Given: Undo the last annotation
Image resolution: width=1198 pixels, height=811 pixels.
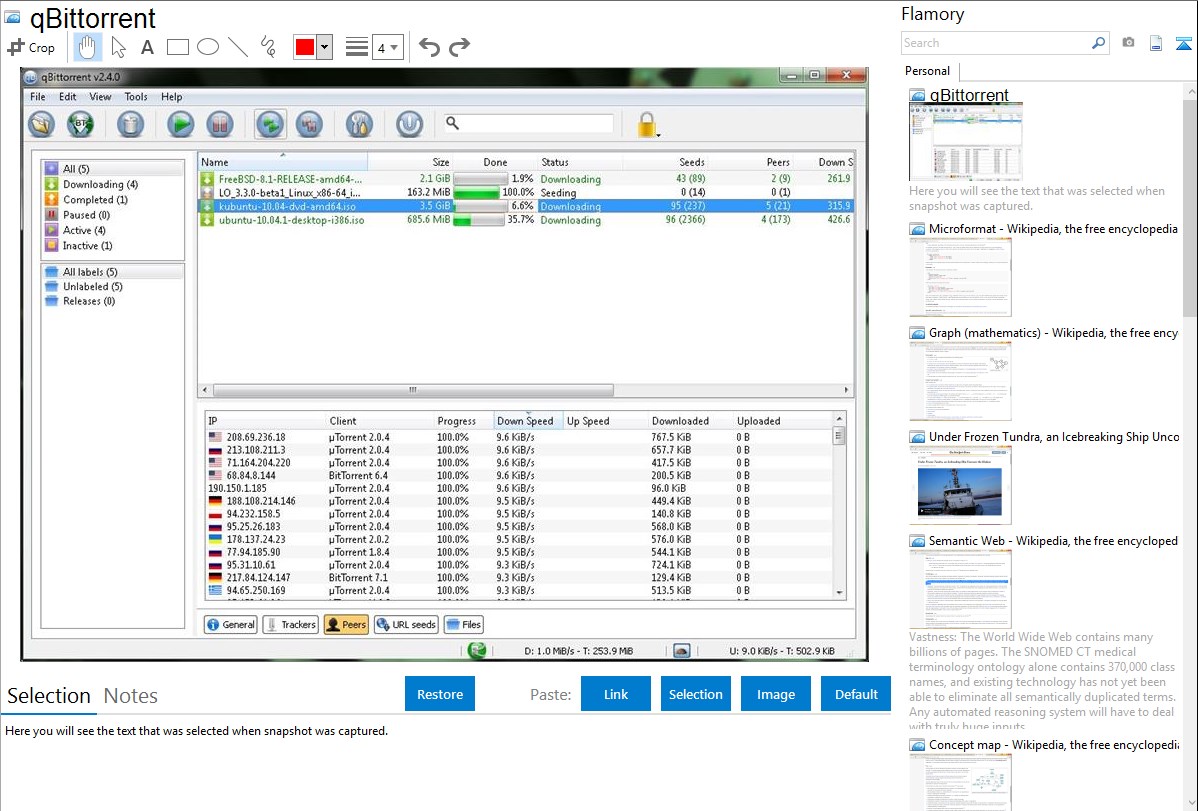Looking at the screenshot, I should pos(429,47).
